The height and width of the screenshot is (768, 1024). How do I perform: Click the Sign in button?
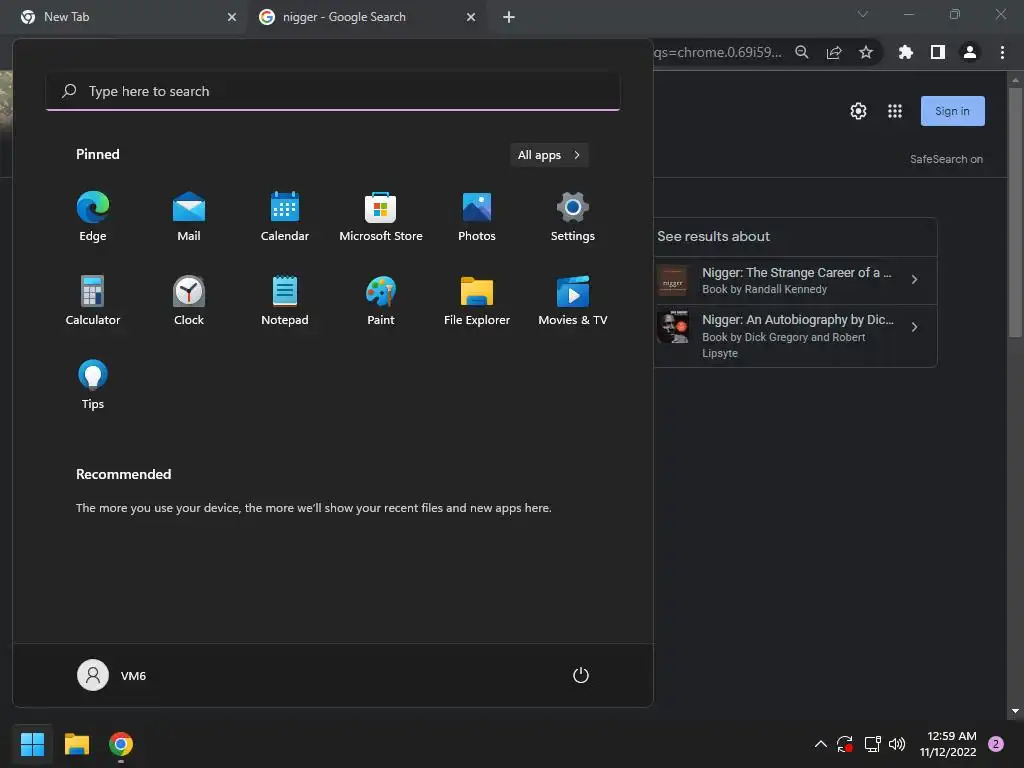click(953, 111)
